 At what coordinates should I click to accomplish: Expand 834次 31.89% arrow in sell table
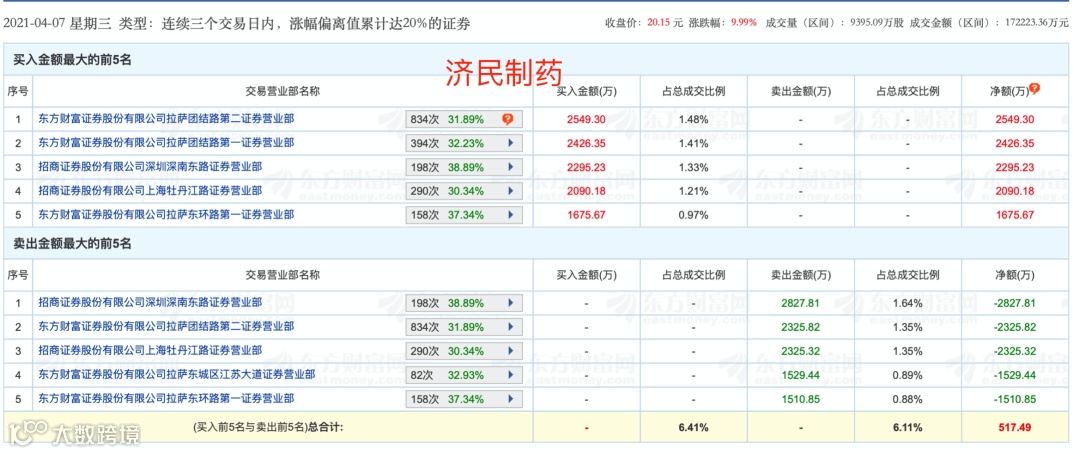[x=510, y=327]
